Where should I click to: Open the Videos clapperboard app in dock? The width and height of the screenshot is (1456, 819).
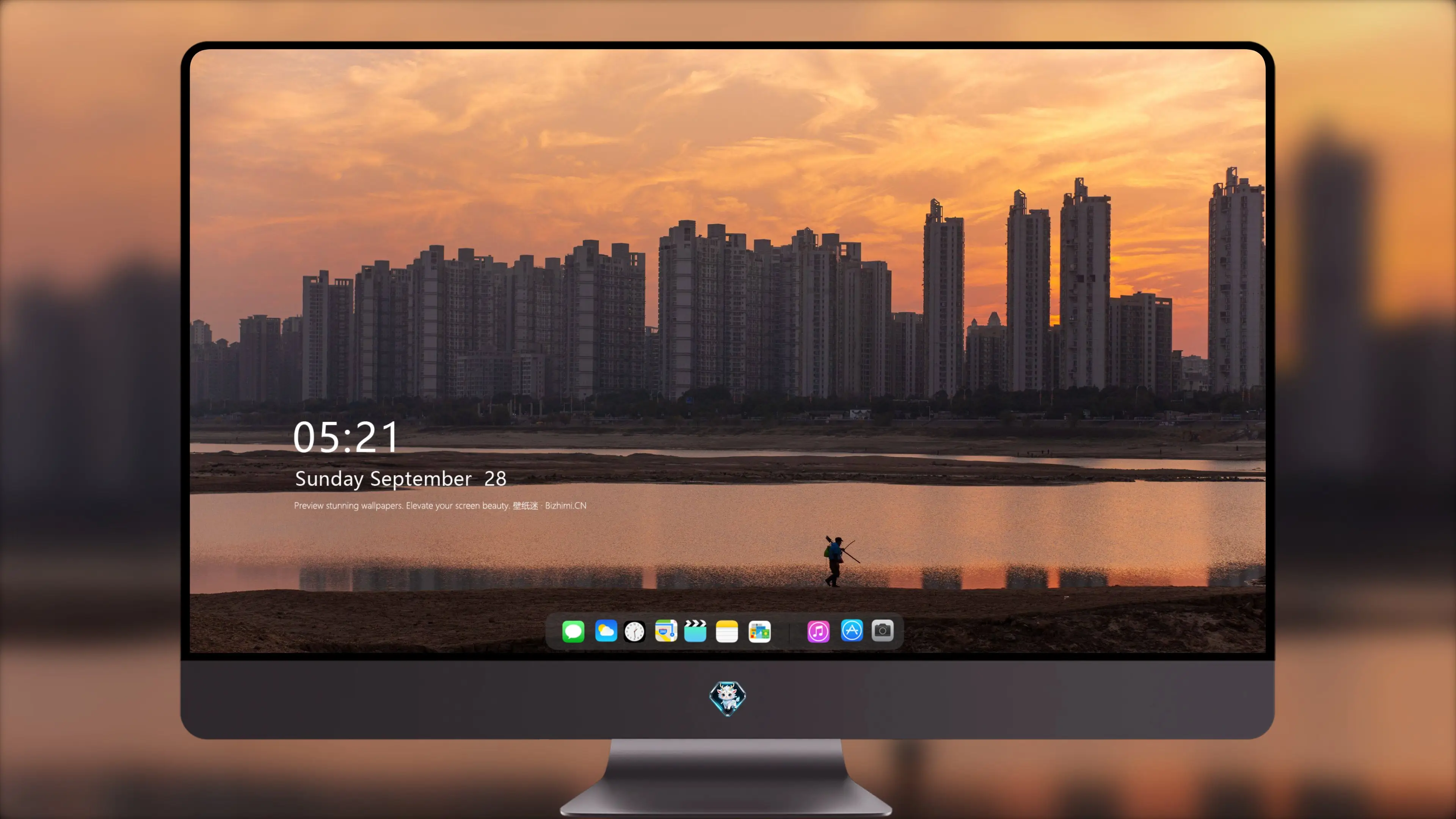coord(695,631)
